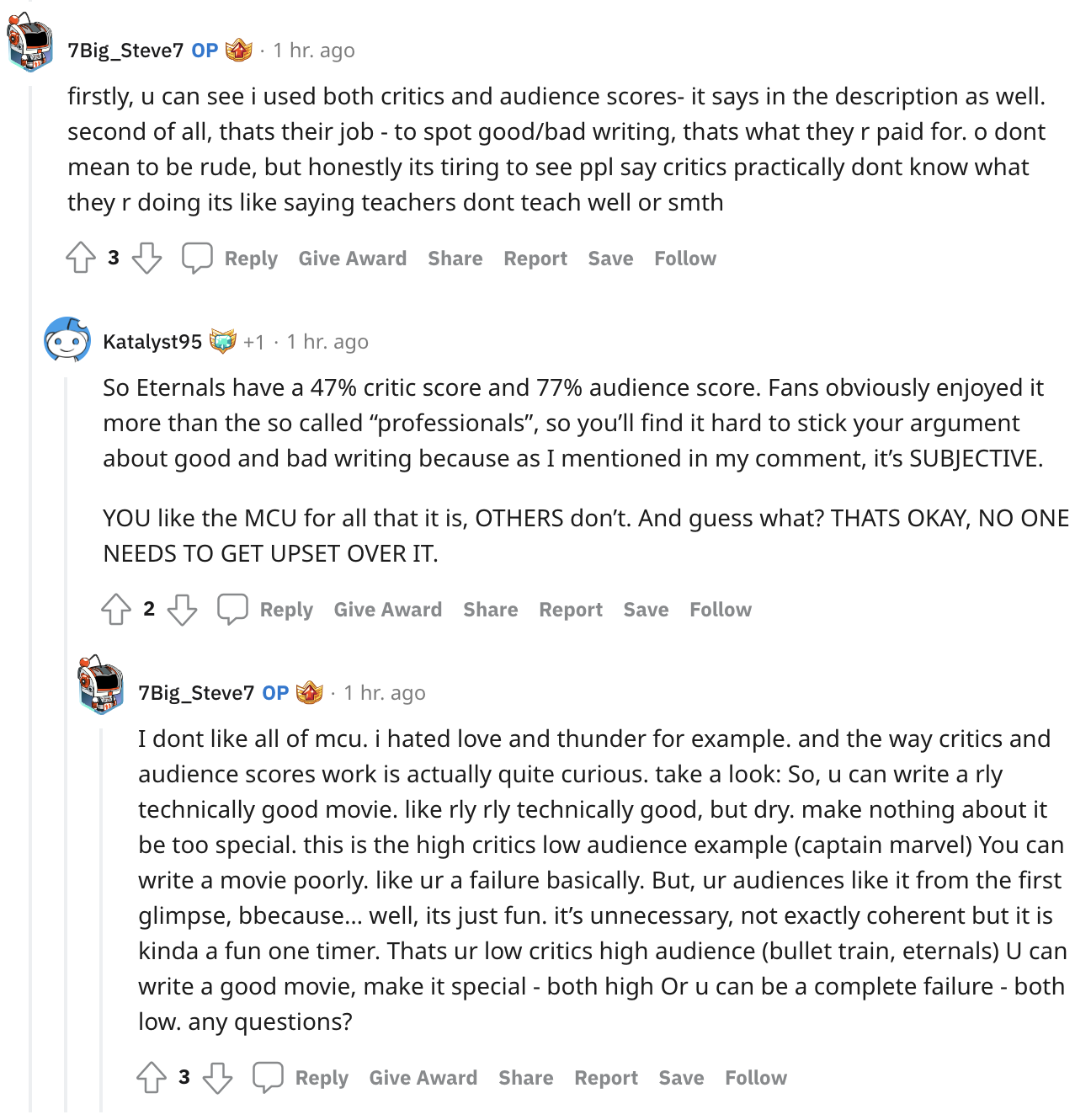
Task: Upvote the last 7Big_Steve7 comment
Action: pyautogui.click(x=152, y=1077)
